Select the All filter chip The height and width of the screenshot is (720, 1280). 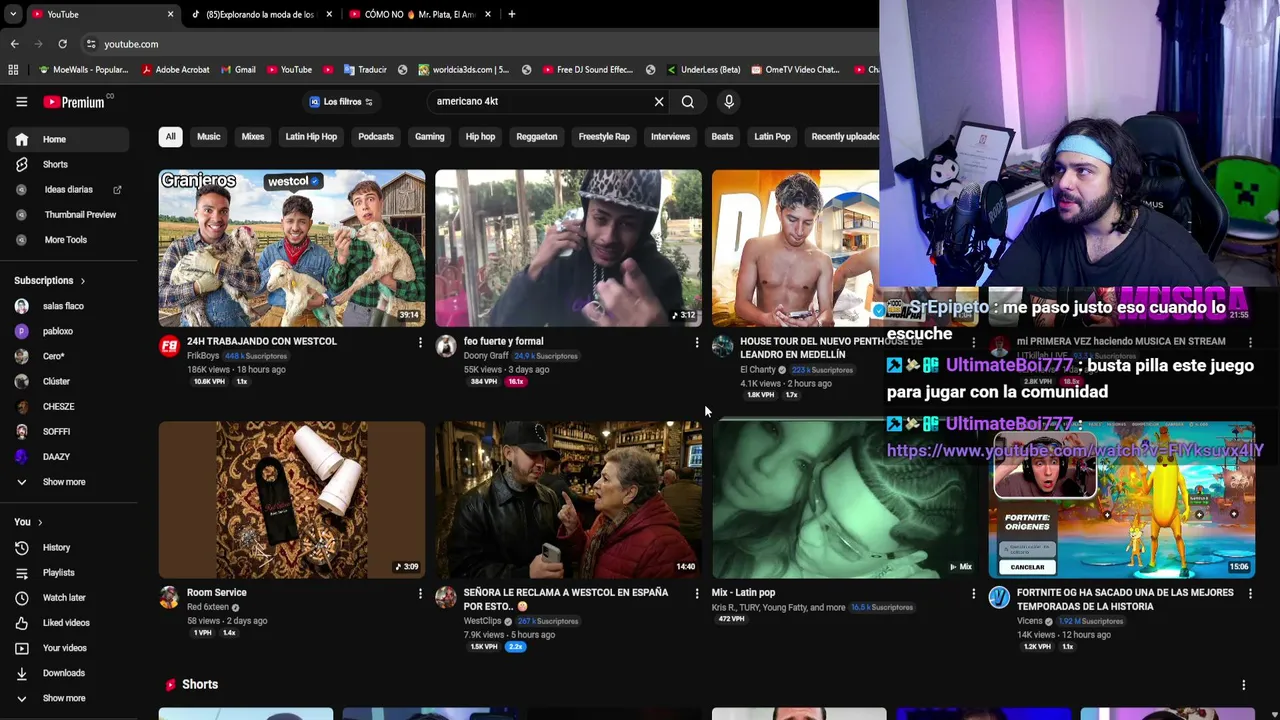(x=170, y=136)
